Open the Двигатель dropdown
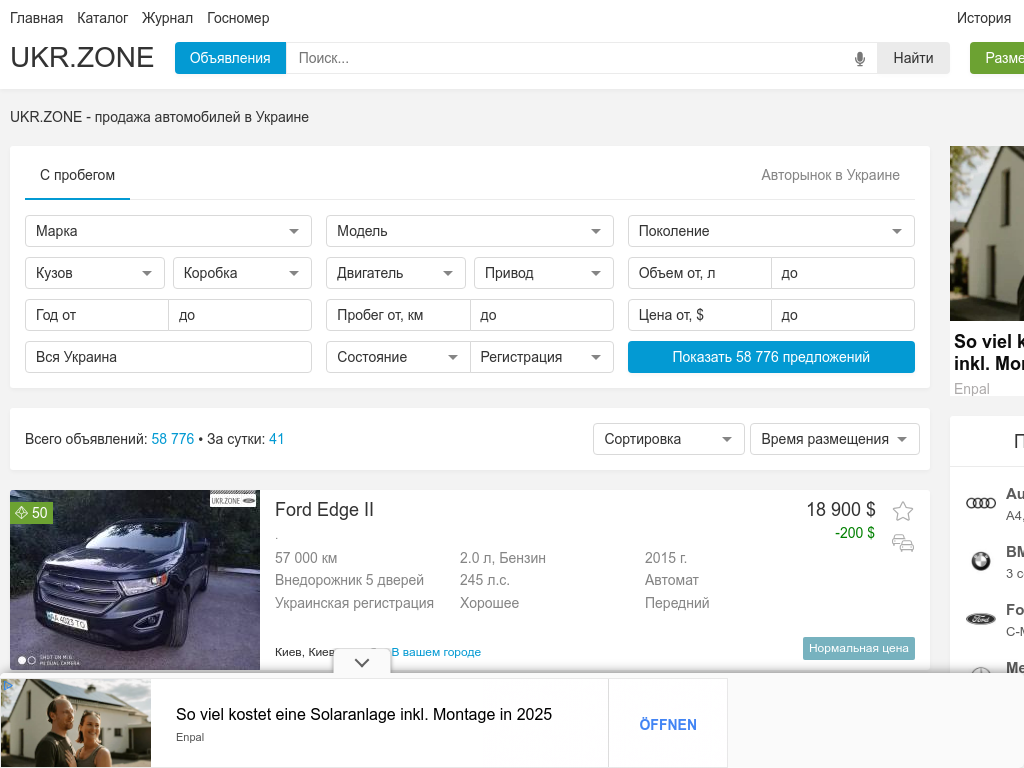The image size is (1024, 768). 396,273
